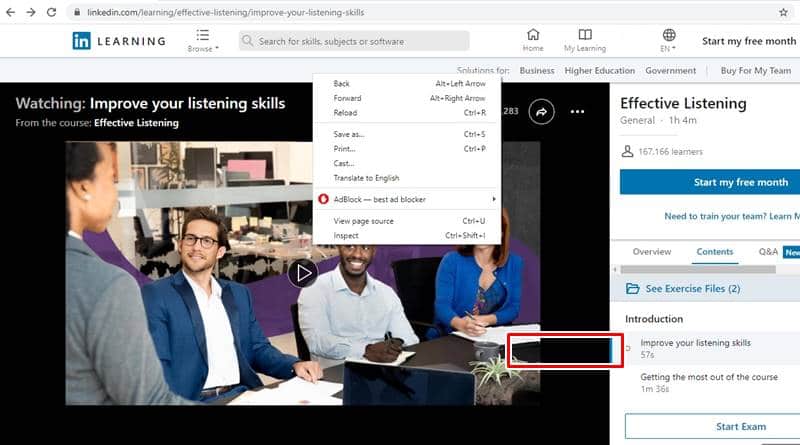The image size is (800, 445).
Task: Click the horizontal scrollbar under tabs
Action: click(697, 269)
